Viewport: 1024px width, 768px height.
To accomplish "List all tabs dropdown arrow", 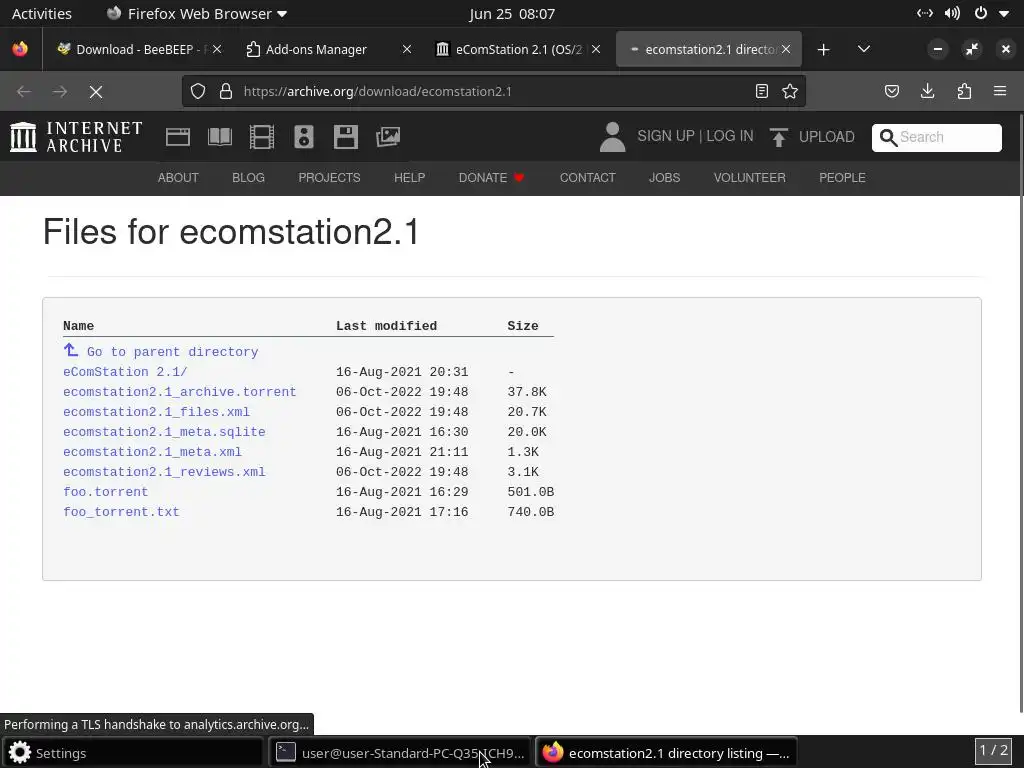I will [x=863, y=49].
